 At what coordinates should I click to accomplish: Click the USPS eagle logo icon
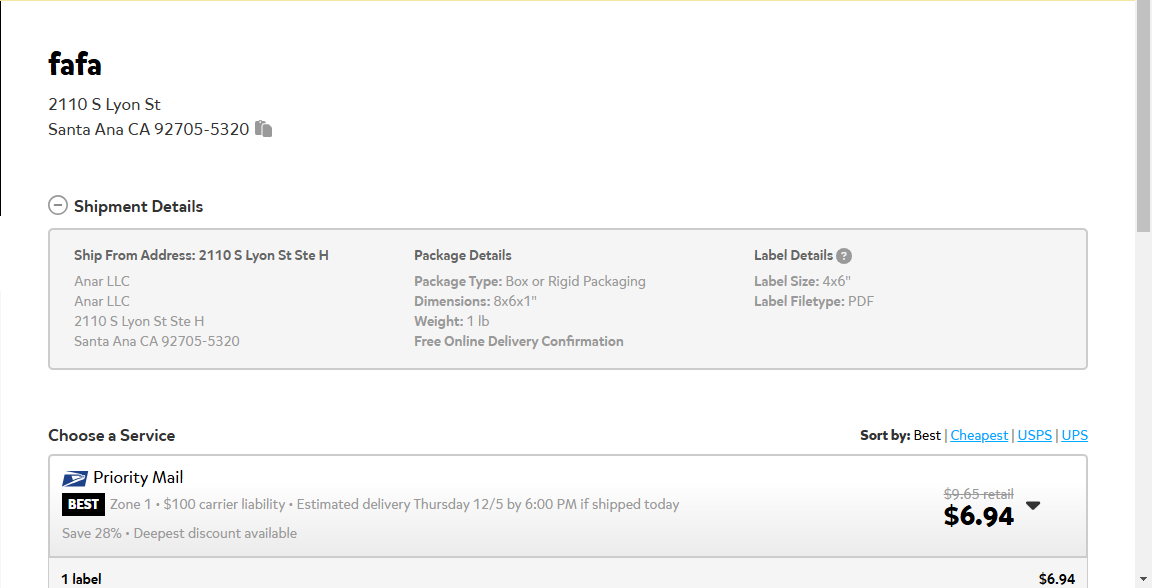pos(75,478)
